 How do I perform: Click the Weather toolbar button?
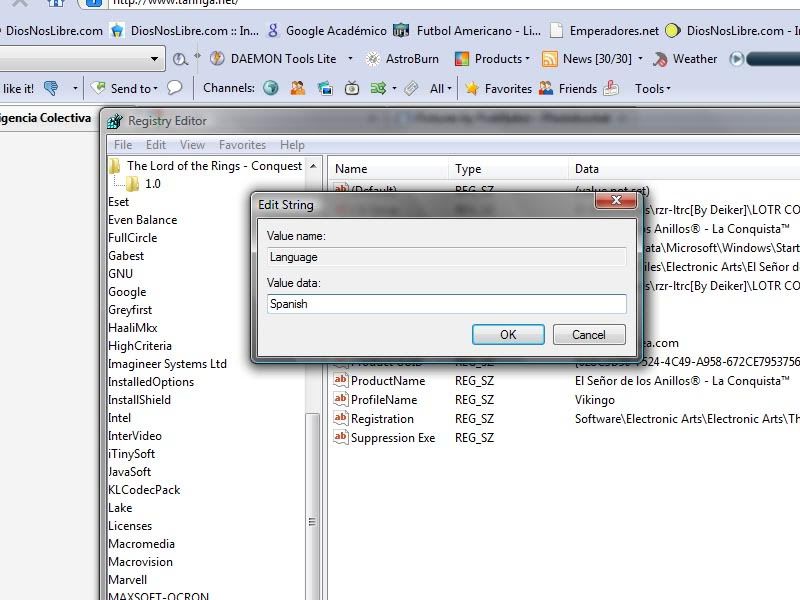(685, 59)
